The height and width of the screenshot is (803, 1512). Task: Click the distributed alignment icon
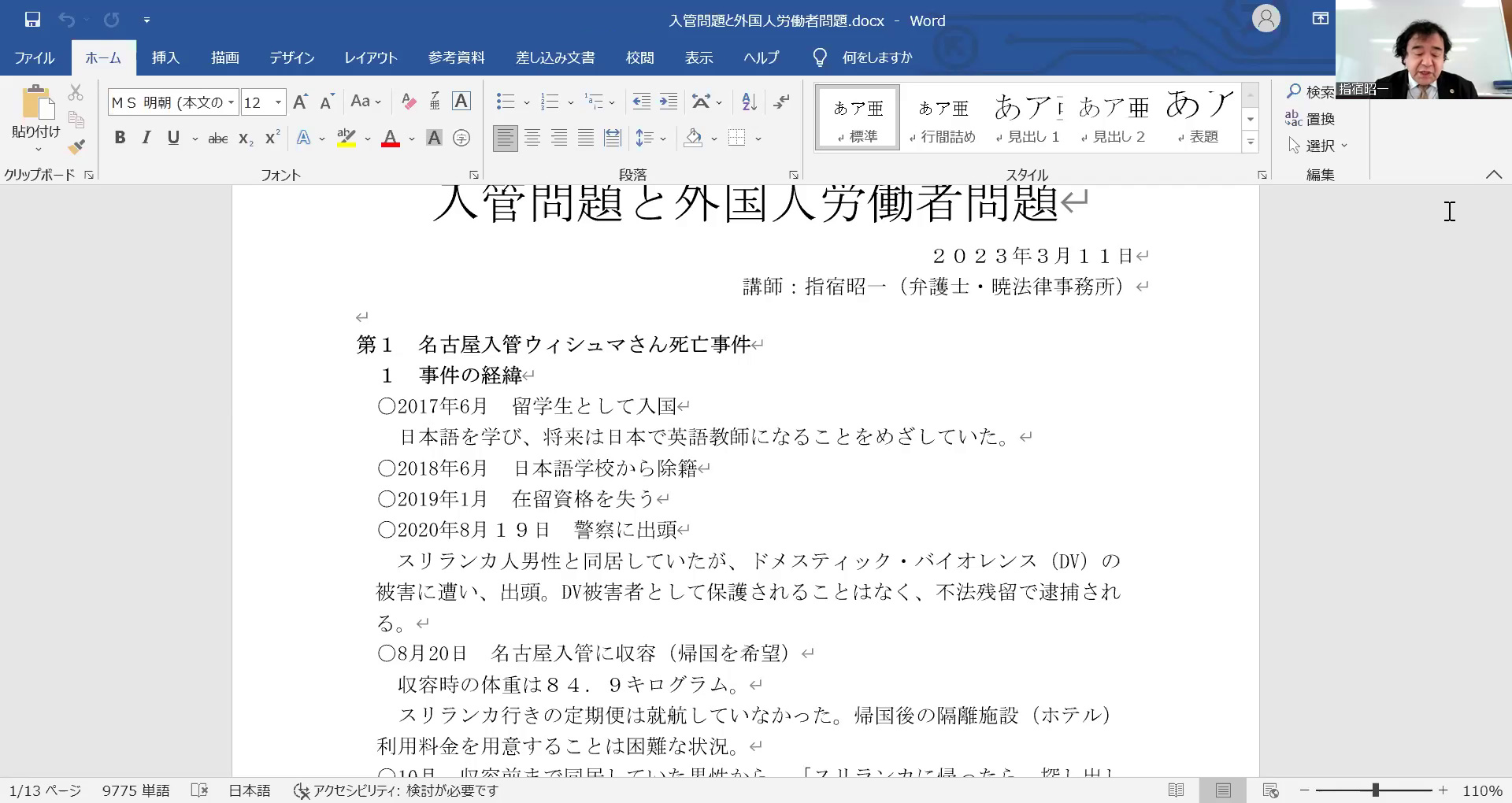tap(613, 139)
